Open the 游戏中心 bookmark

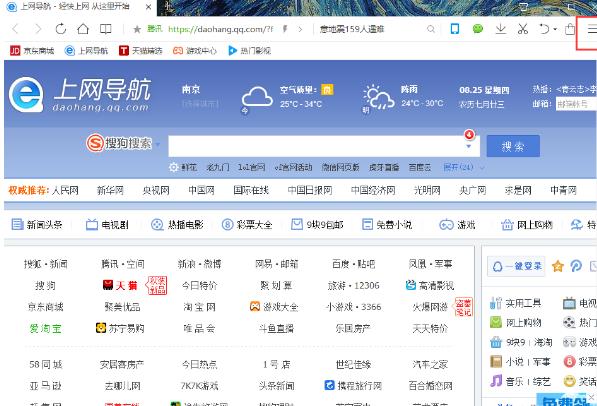click(x=195, y=51)
